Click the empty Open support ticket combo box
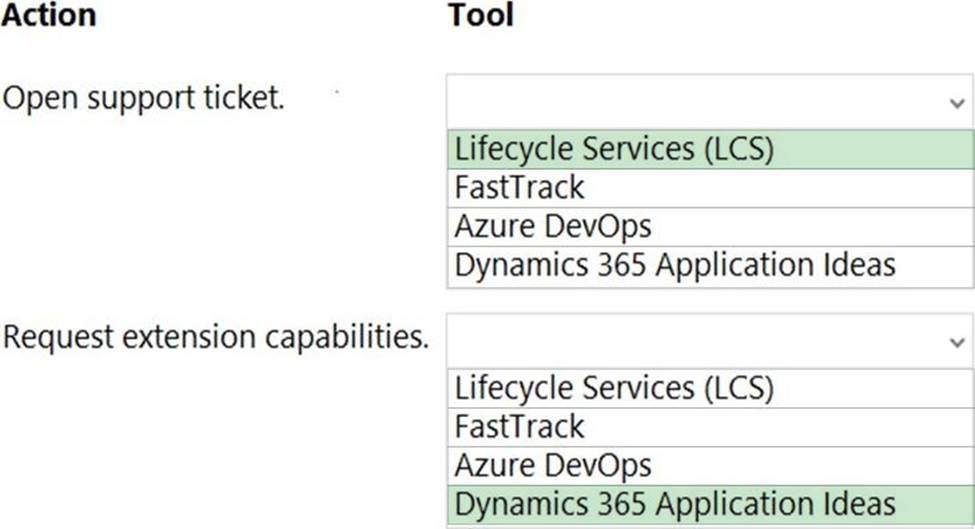 pyautogui.click(x=709, y=102)
